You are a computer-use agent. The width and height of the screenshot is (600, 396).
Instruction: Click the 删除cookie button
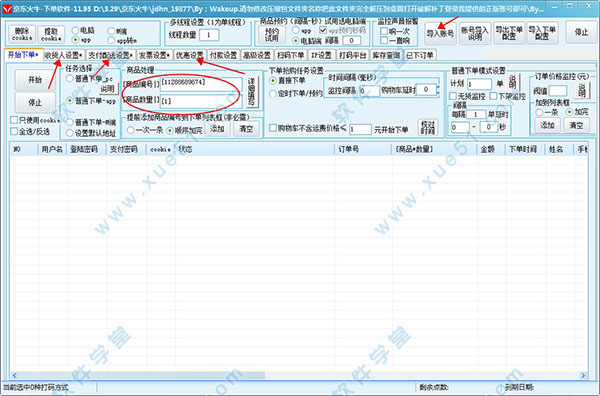pos(22,34)
